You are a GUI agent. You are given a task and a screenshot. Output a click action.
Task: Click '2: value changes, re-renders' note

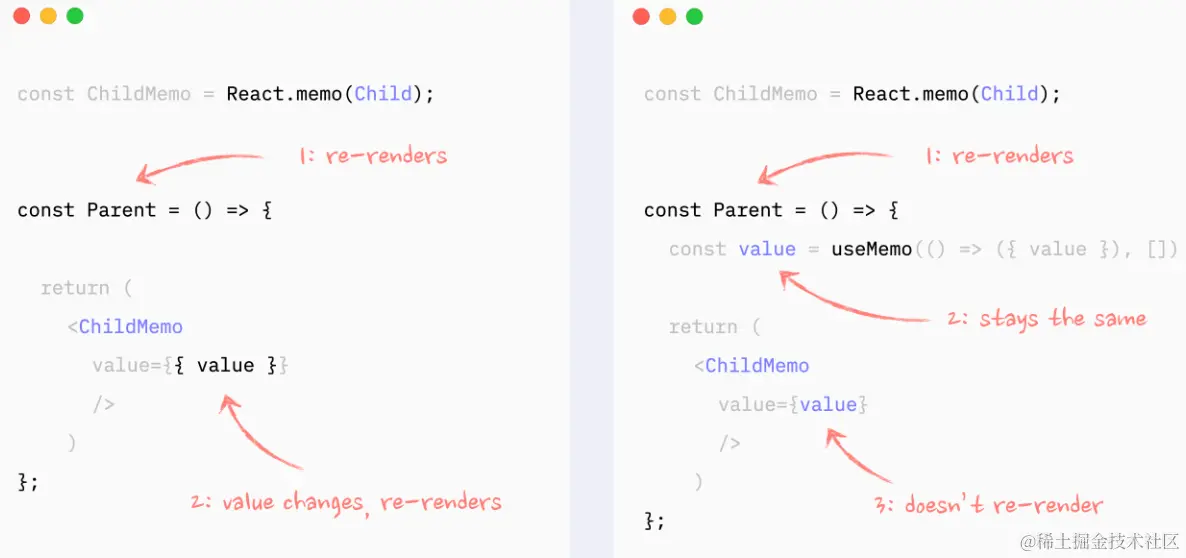[x=346, y=502]
